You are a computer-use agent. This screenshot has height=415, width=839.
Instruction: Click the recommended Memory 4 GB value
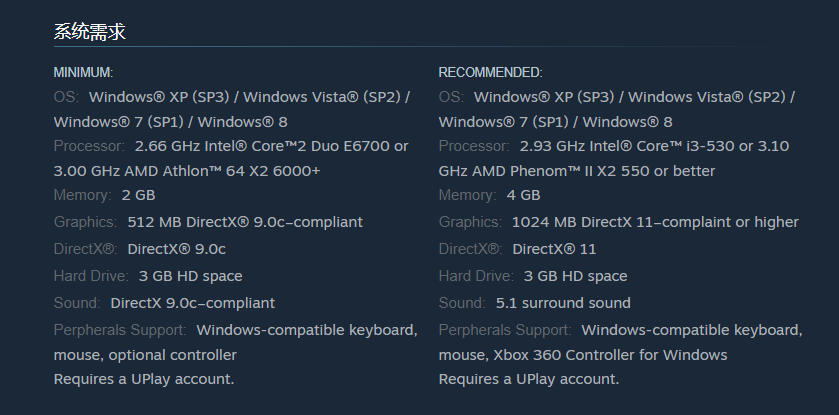pos(523,195)
